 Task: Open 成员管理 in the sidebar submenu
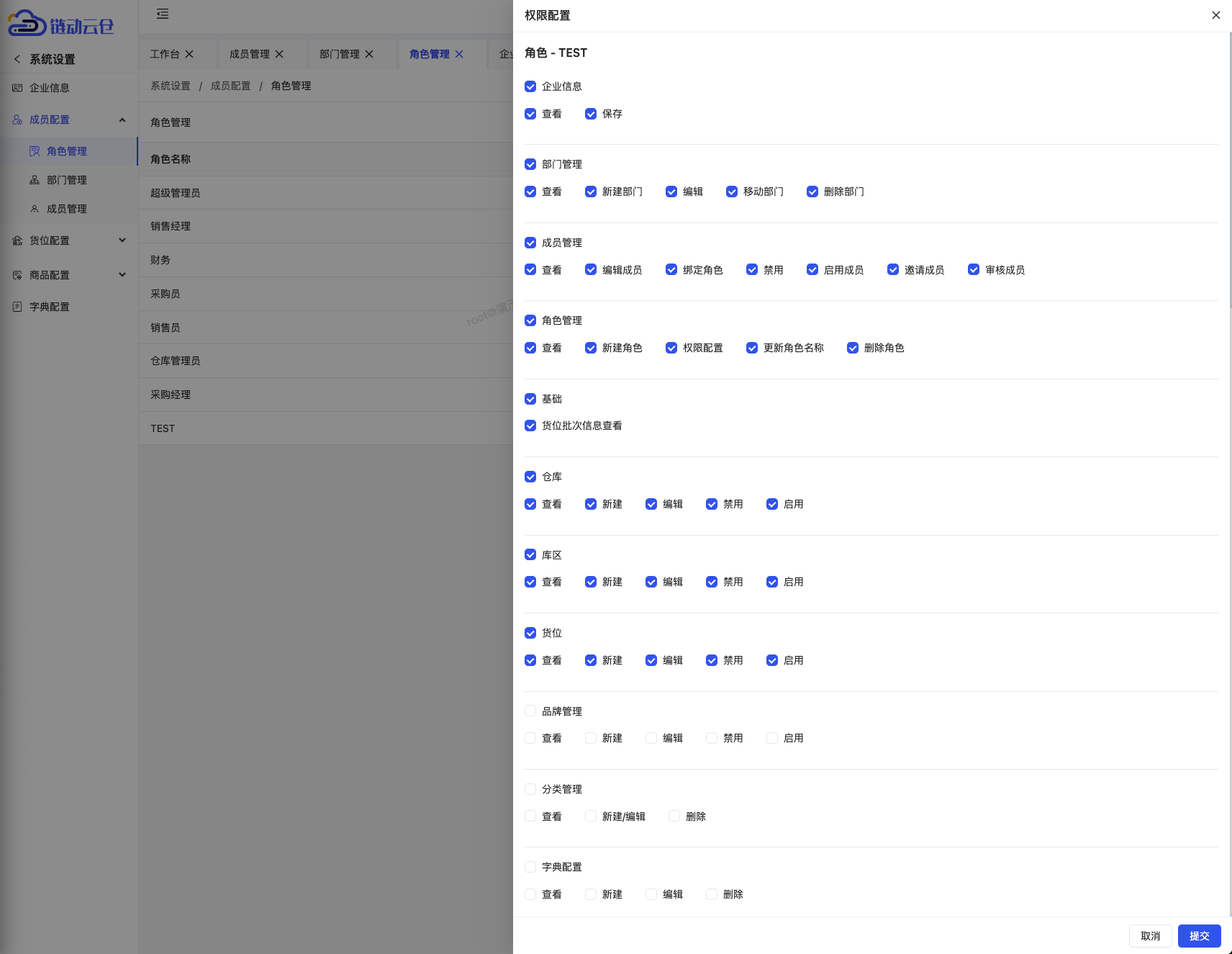tap(66, 209)
